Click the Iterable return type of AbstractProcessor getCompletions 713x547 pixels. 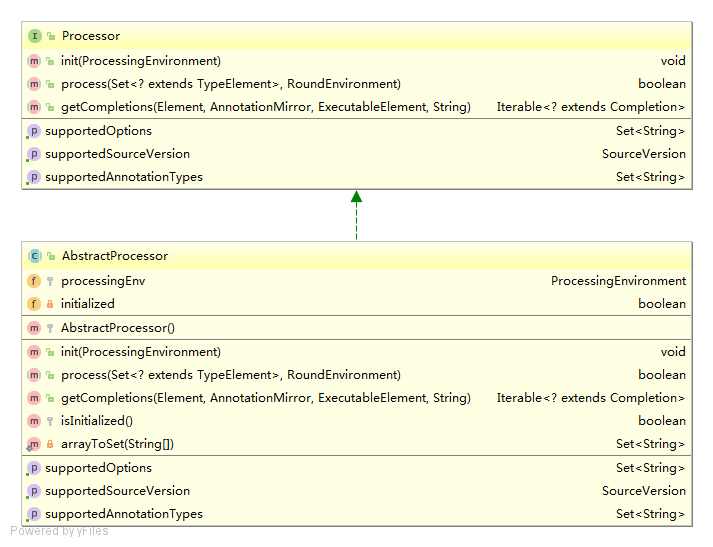pyautogui.click(x=591, y=398)
